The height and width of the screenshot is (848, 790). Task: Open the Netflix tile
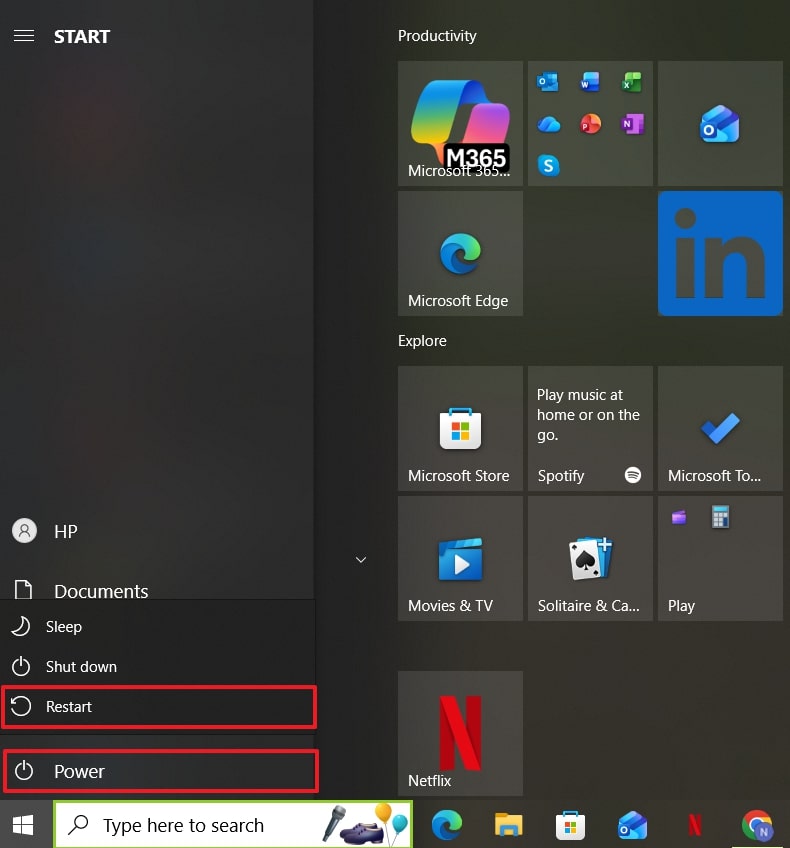[460, 733]
